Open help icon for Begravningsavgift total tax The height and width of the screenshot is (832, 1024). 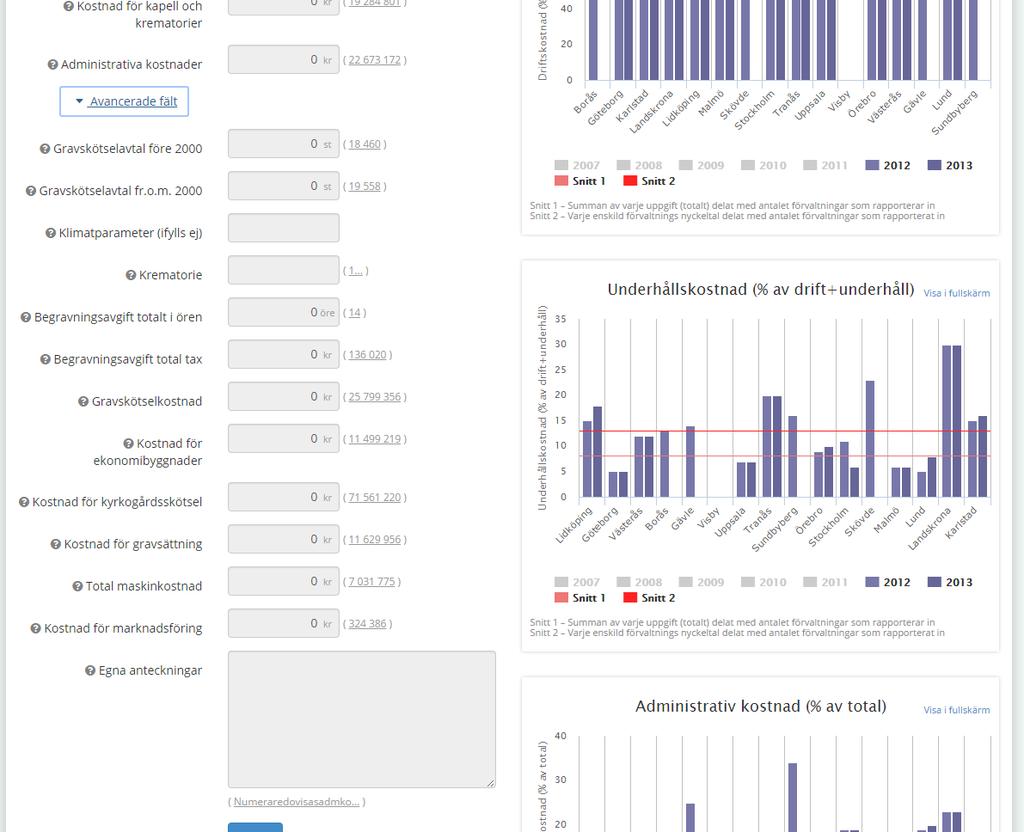[45, 360]
